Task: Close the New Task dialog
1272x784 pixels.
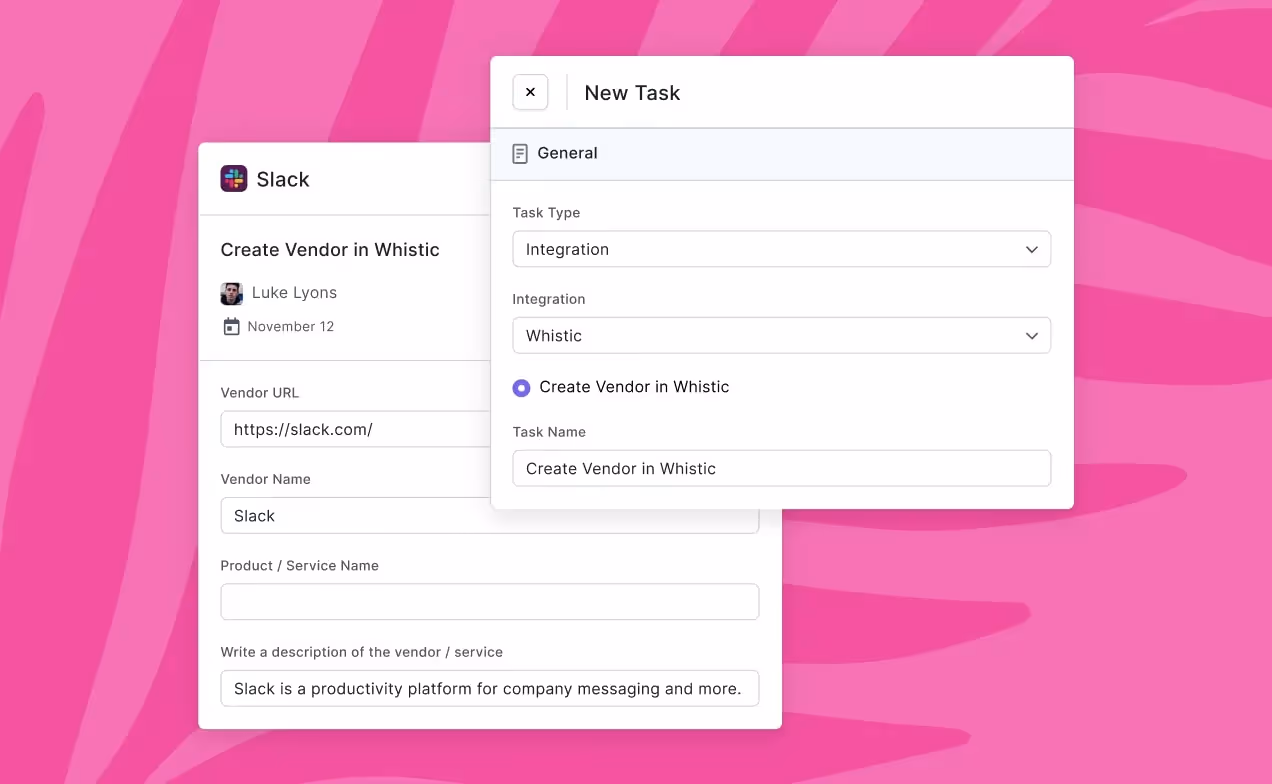Action: coord(530,92)
